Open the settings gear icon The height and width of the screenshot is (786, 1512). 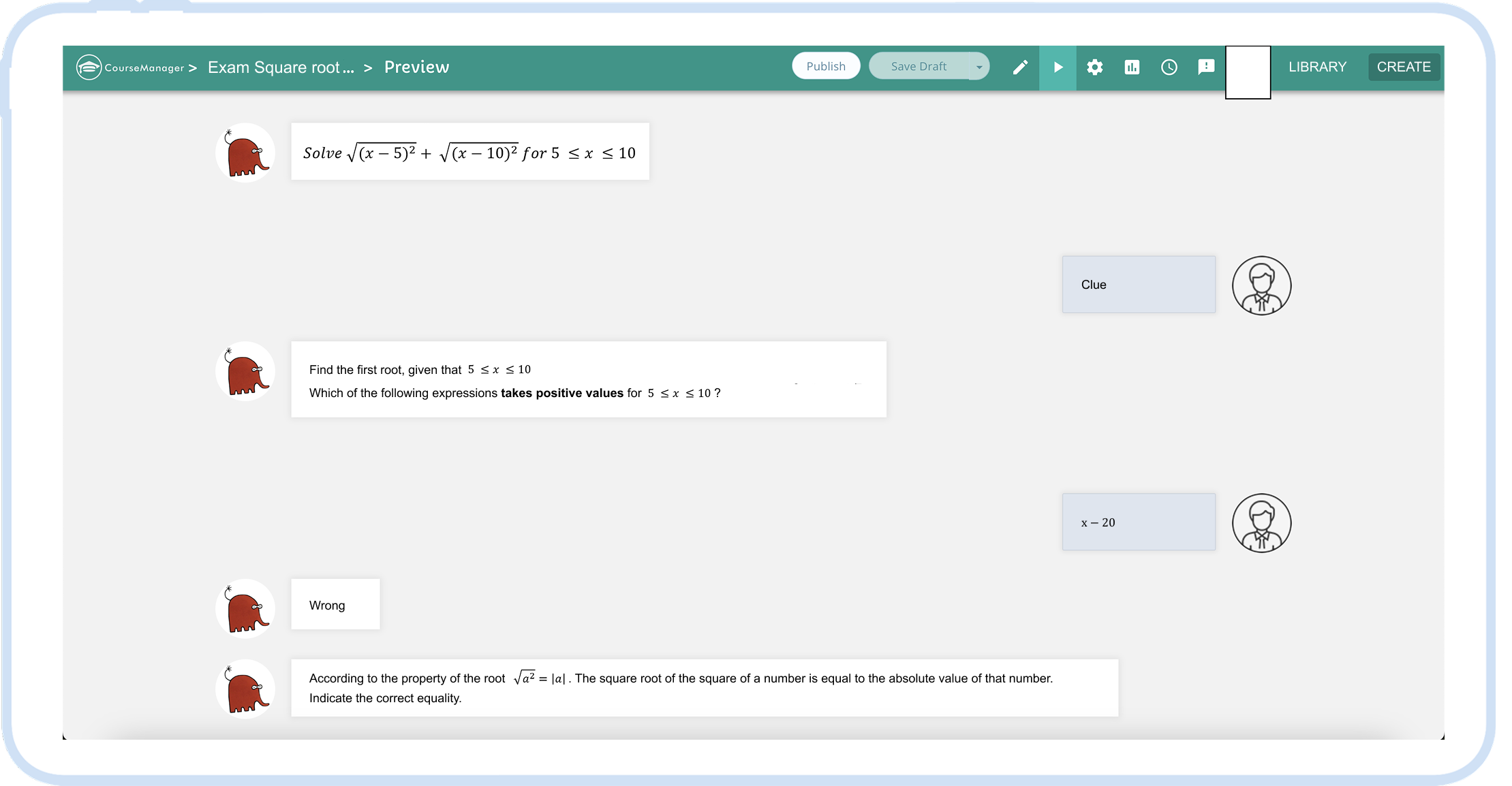pyautogui.click(x=1094, y=67)
